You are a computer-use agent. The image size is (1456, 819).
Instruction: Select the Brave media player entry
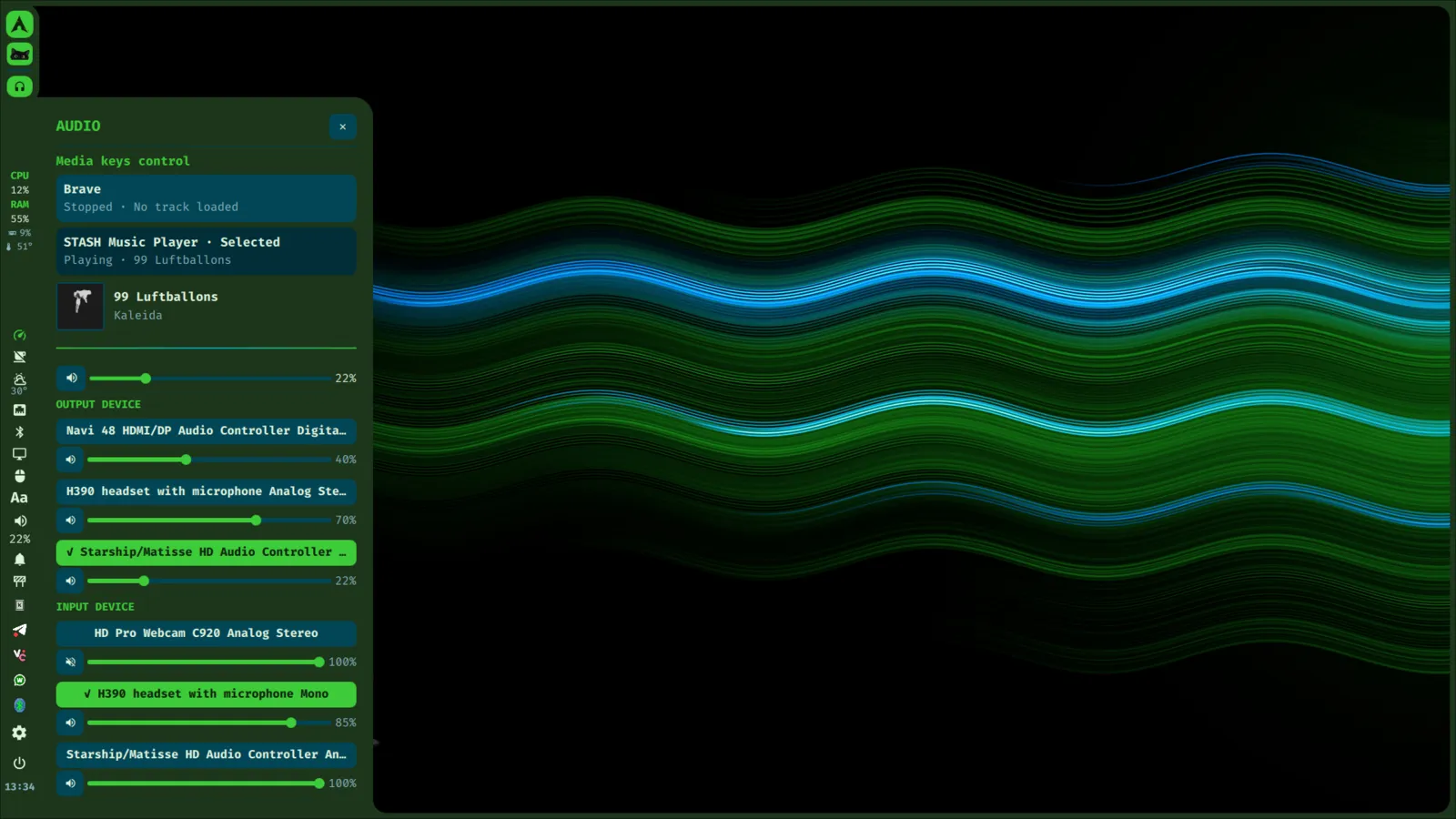click(x=206, y=198)
